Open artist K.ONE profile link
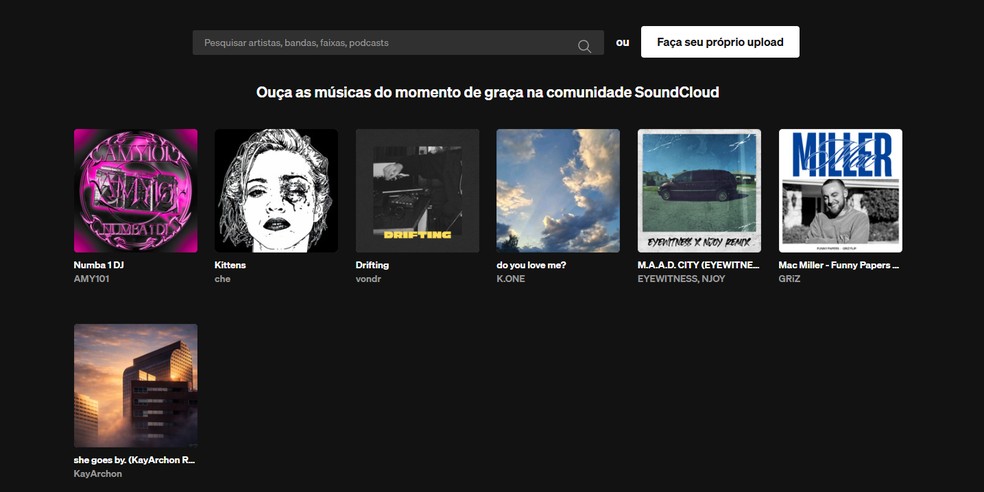Image resolution: width=984 pixels, height=492 pixels. [511, 279]
